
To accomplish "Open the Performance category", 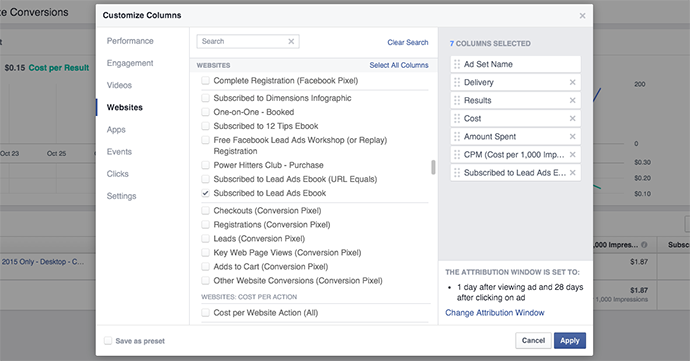I will [130, 41].
